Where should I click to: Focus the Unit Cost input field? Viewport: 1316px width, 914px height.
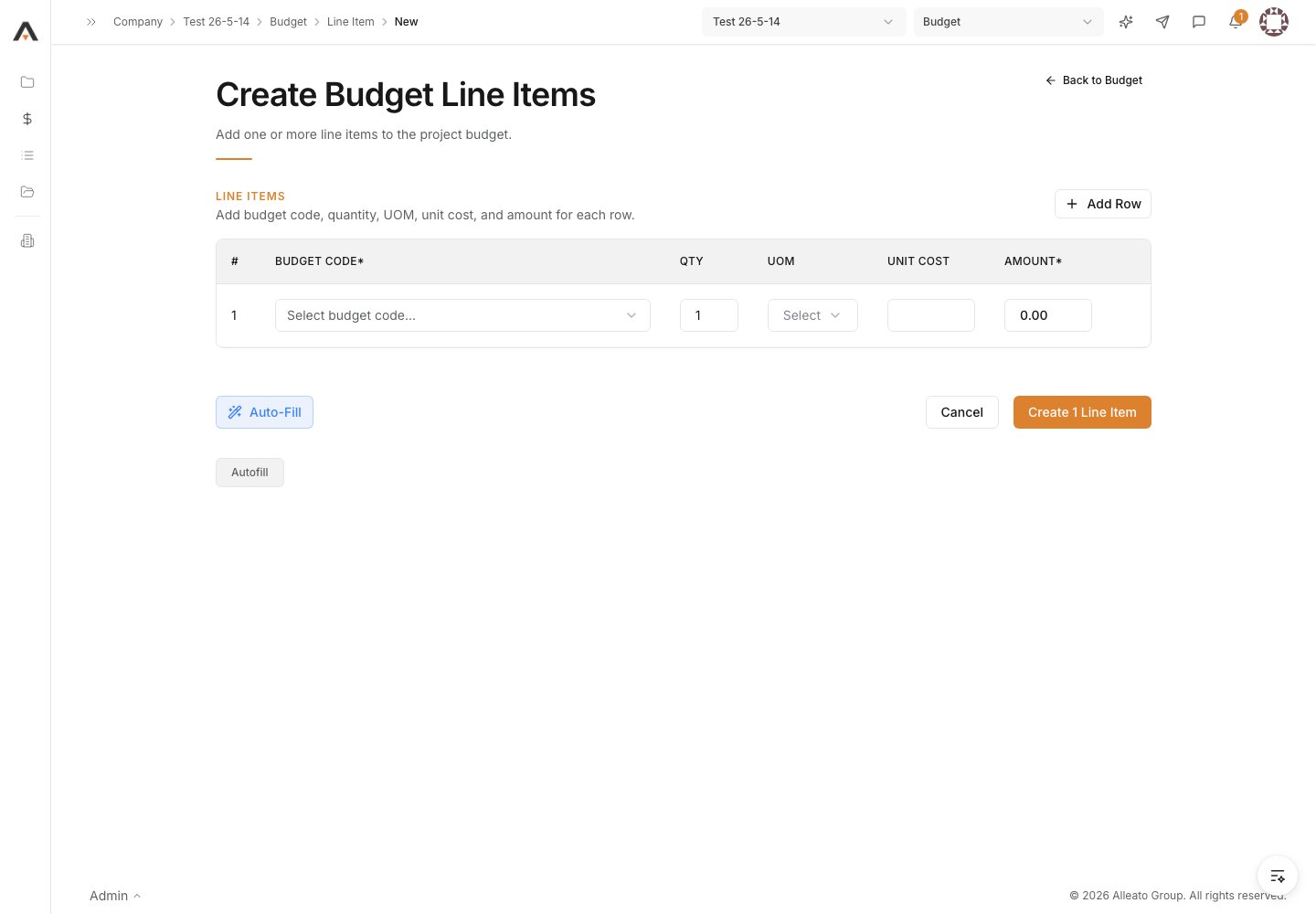pos(931,315)
